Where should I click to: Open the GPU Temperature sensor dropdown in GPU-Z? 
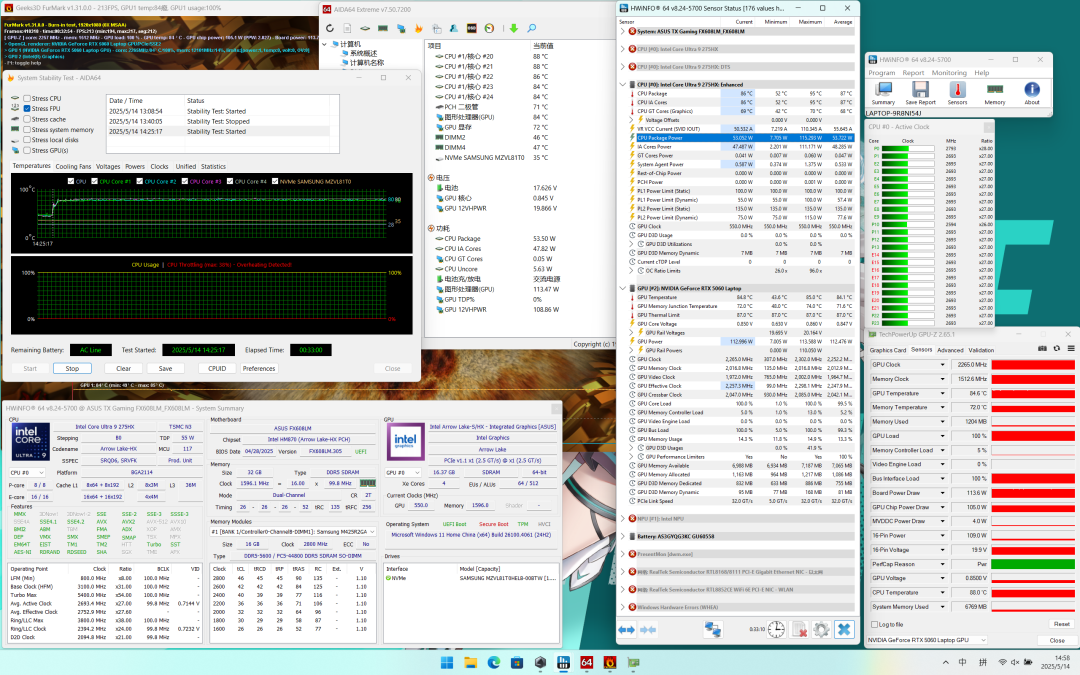[942, 393]
